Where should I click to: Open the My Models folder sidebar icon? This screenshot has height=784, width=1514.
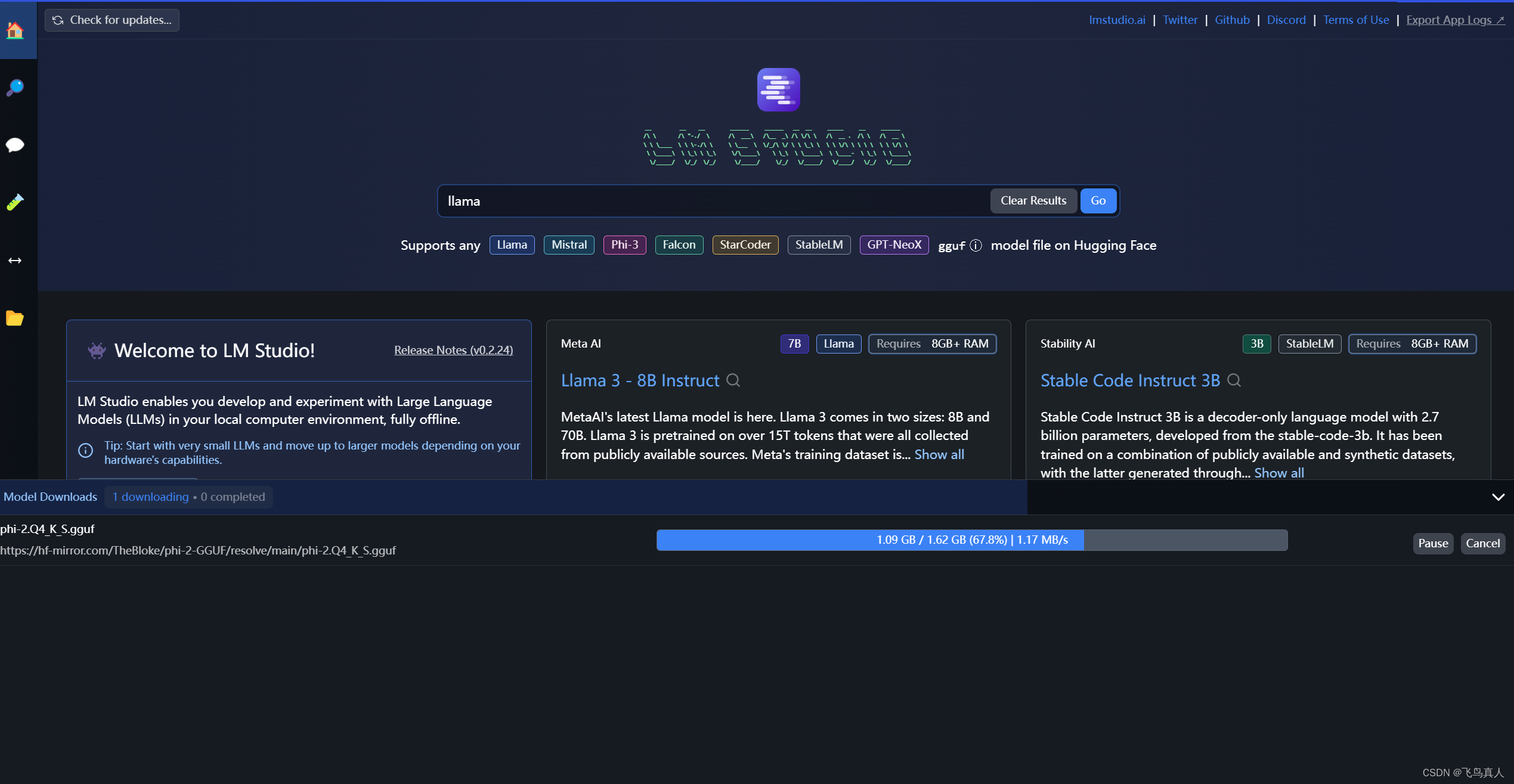coord(15,318)
